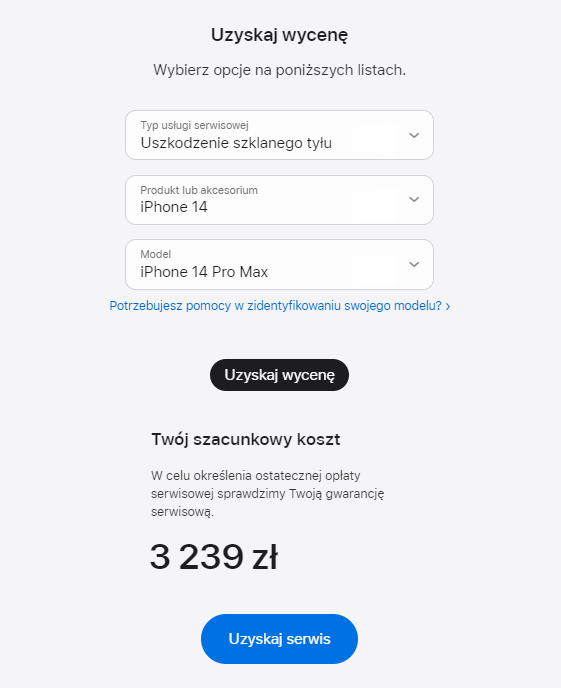Click the black Uzyskaj wycenę button
The image size is (561, 688).
point(279,375)
